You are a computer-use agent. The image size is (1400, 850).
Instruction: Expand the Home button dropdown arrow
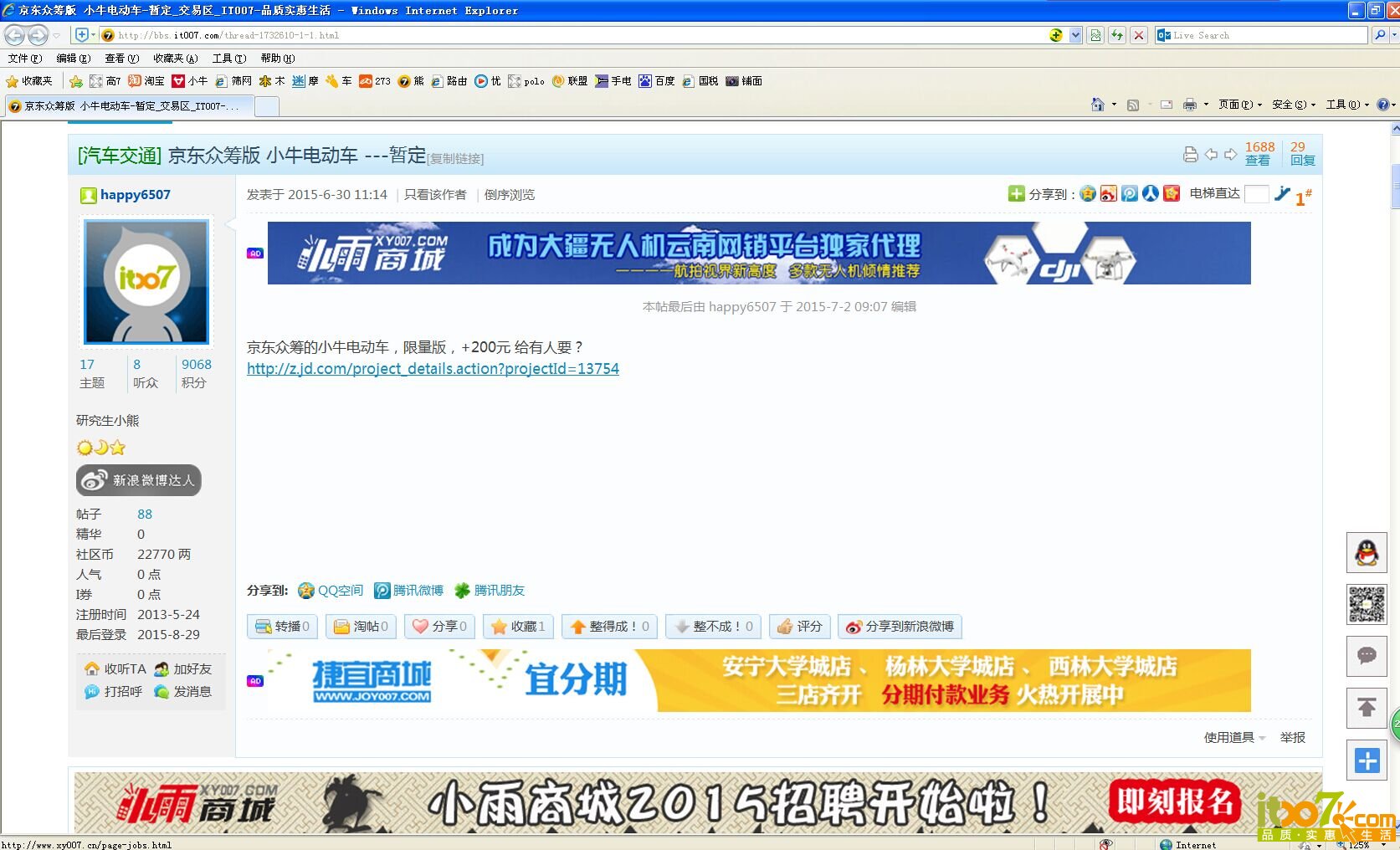pyautogui.click(x=1114, y=105)
